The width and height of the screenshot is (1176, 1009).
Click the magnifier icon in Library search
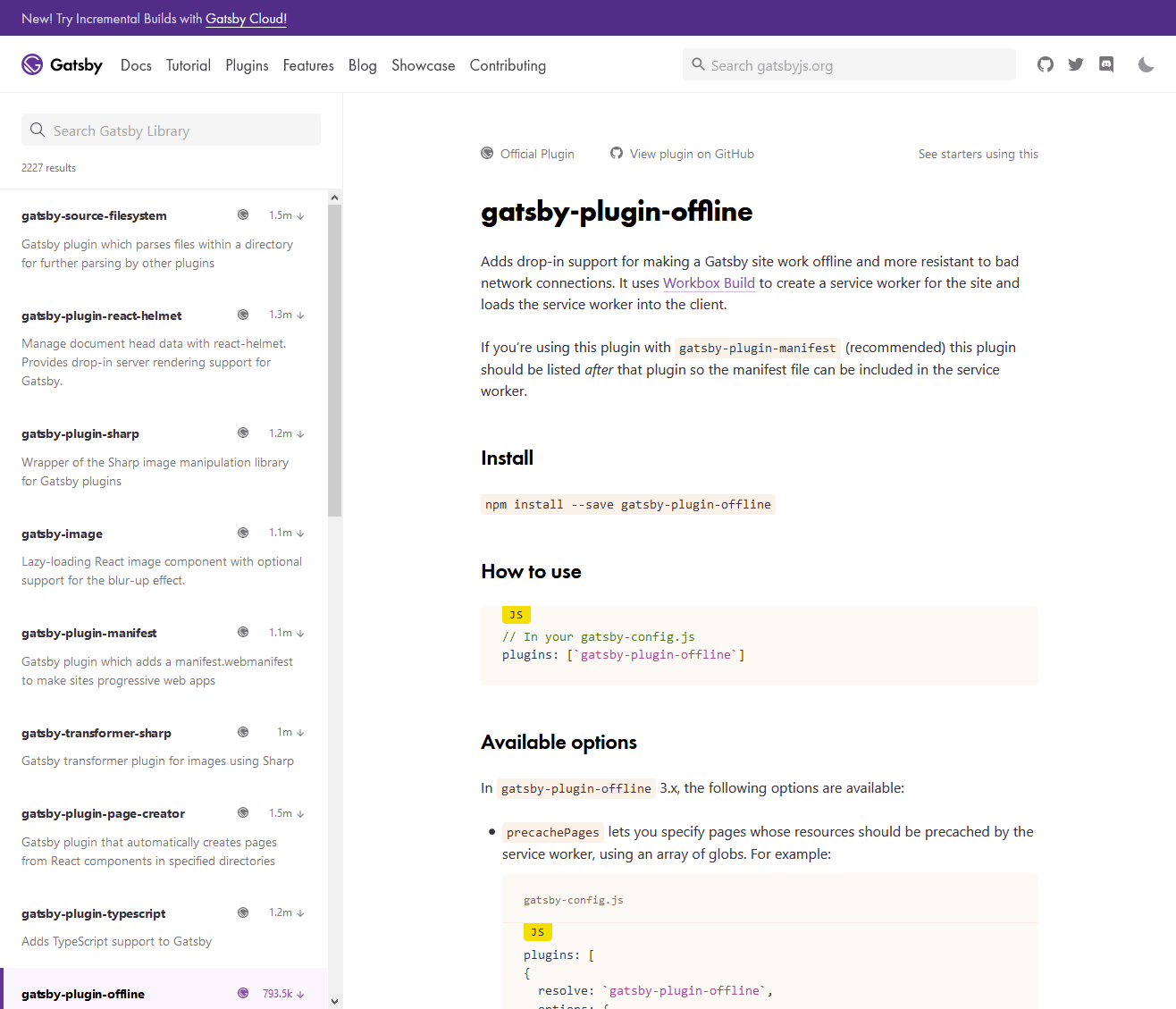pos(38,130)
